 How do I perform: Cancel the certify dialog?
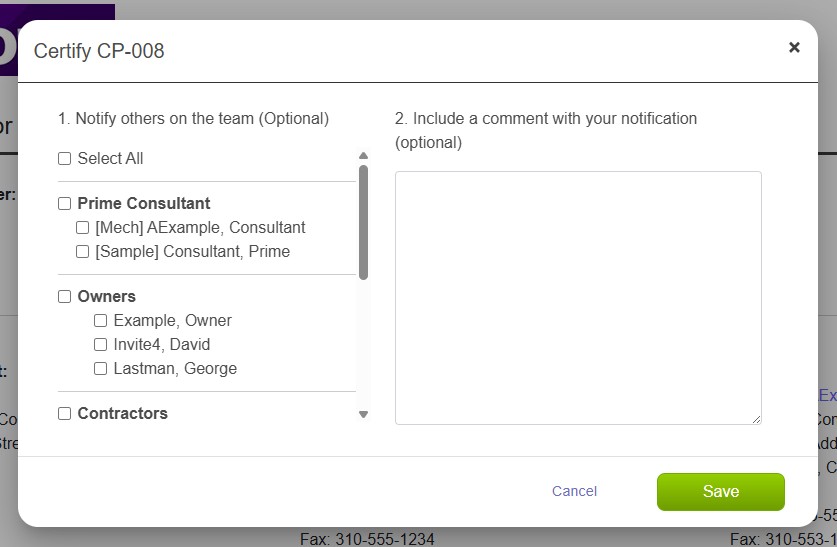pyautogui.click(x=574, y=491)
